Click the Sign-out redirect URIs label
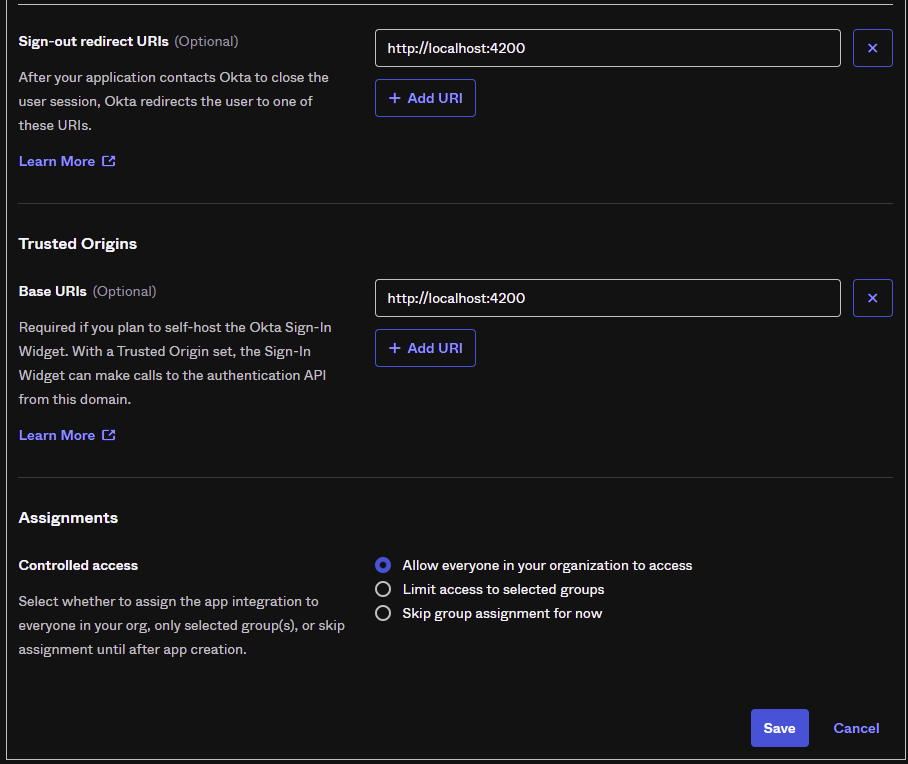 (93, 42)
